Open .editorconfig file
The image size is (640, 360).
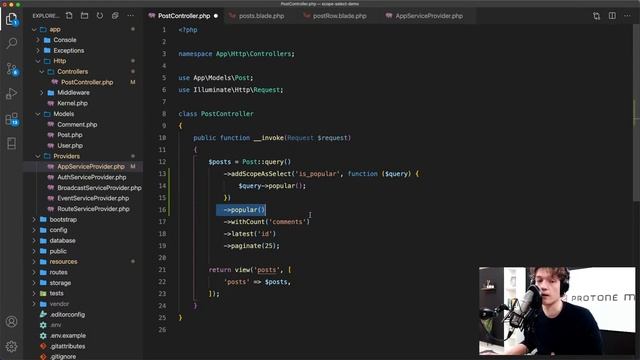pos(67,315)
